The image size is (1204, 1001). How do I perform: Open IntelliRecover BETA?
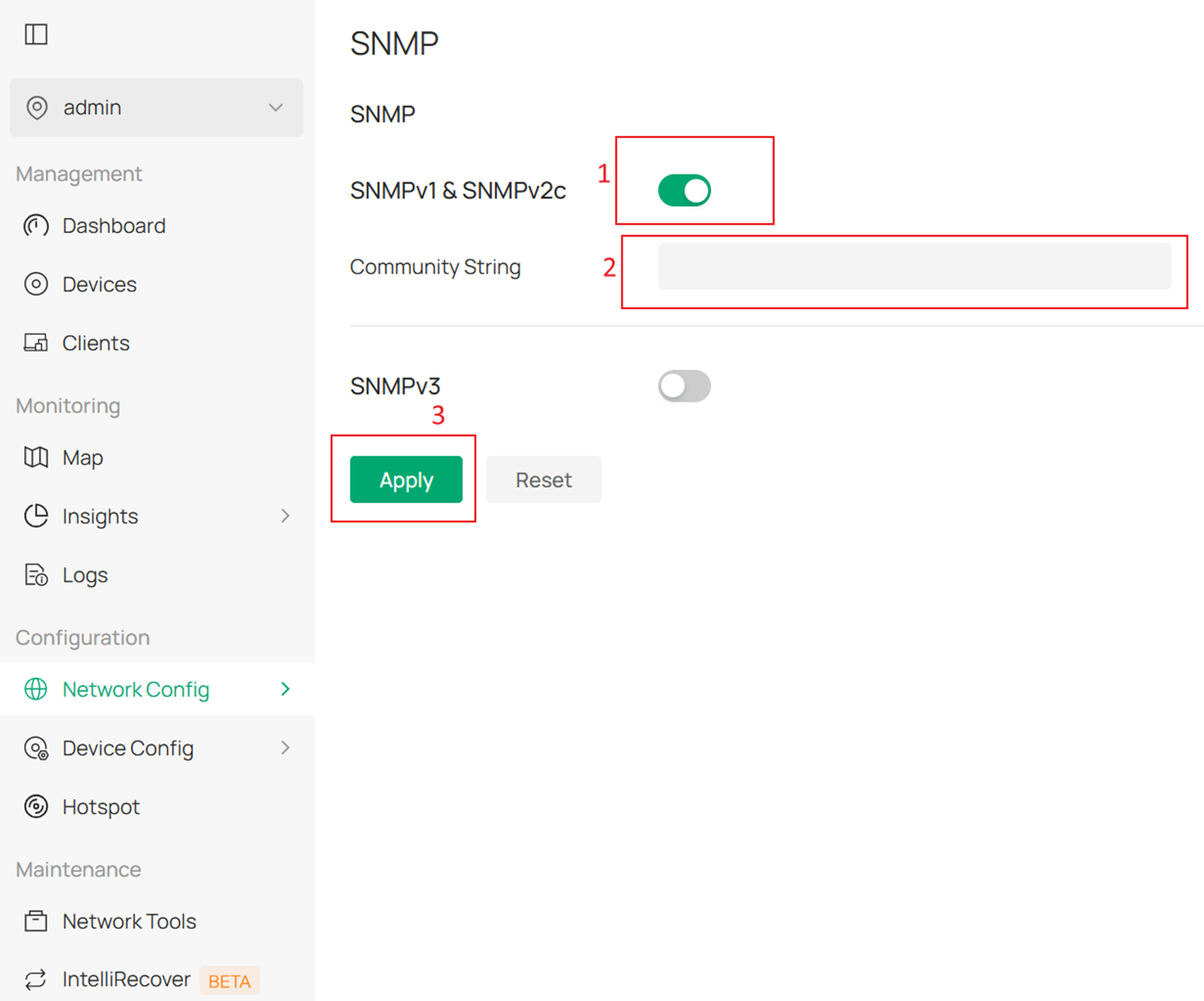[126, 979]
